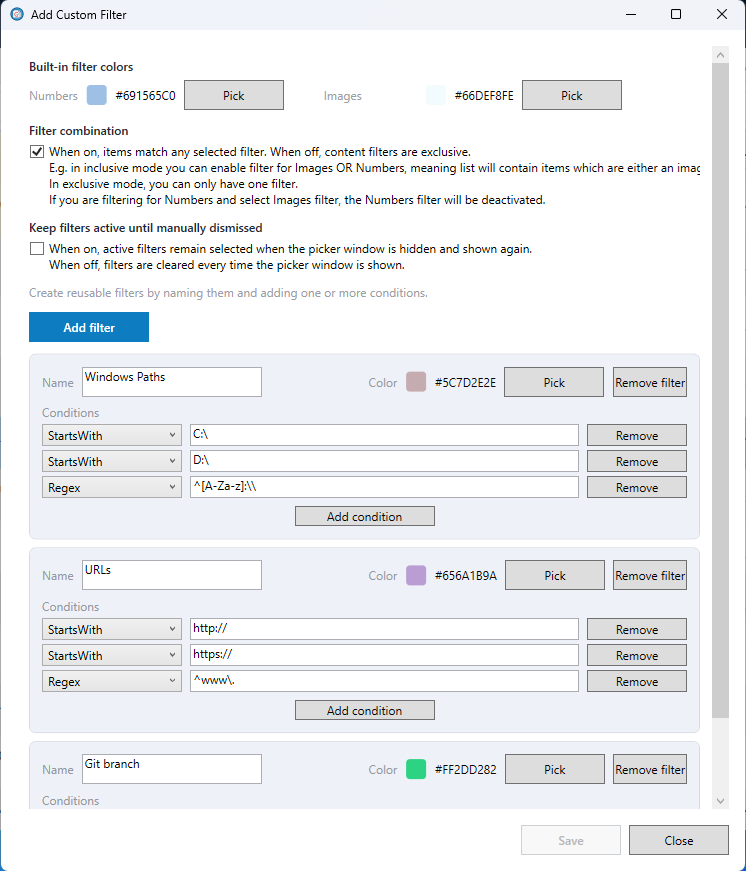Pick a new color for the Numbers filter
Screen dimensions: 746x871
pos(233,95)
